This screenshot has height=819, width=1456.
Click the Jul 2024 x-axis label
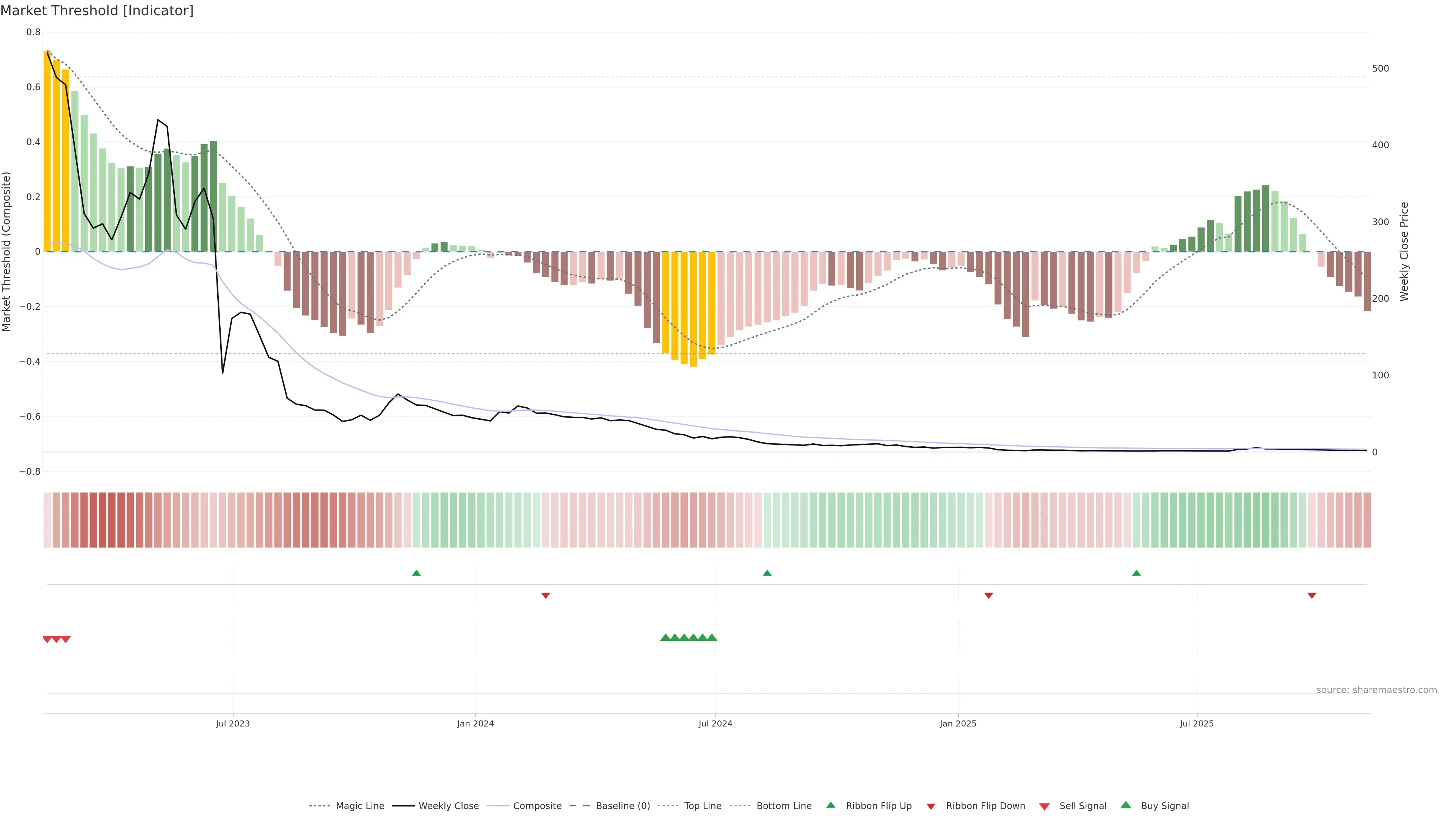tap(715, 723)
